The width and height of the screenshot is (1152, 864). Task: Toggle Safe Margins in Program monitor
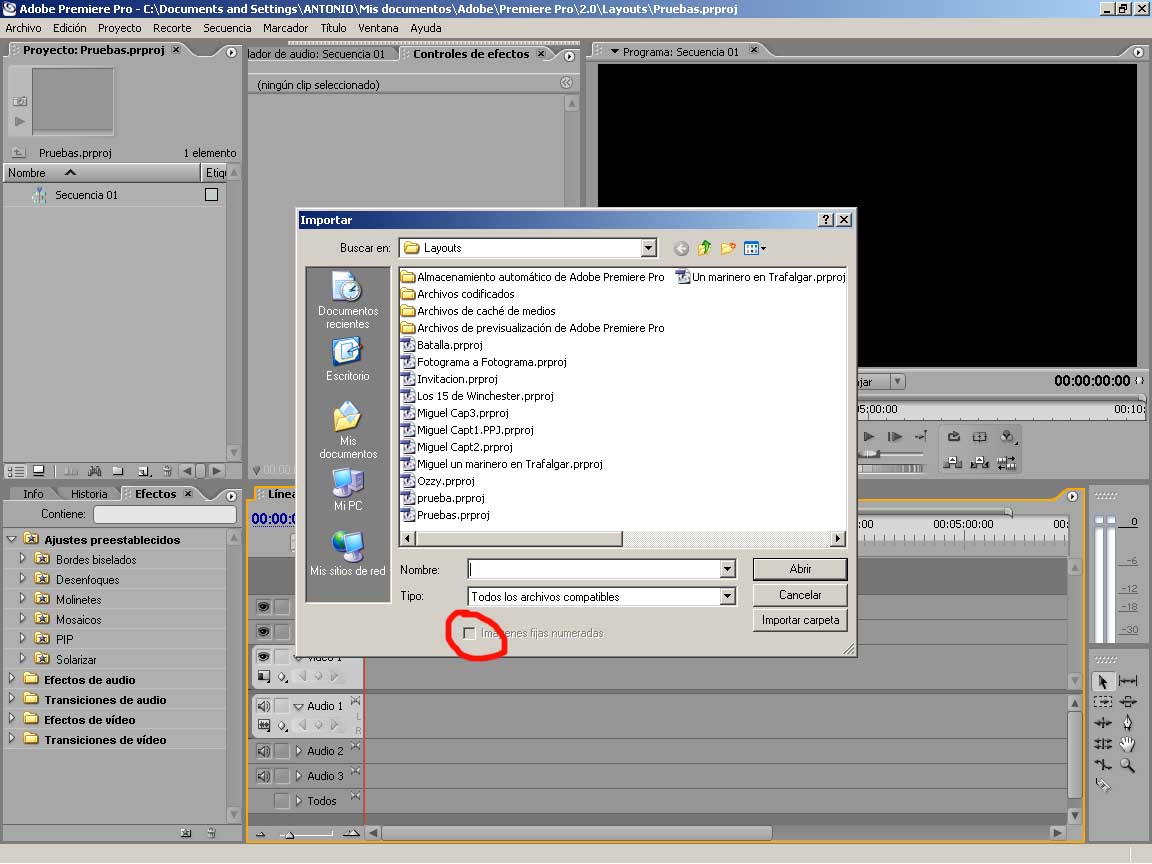(979, 436)
